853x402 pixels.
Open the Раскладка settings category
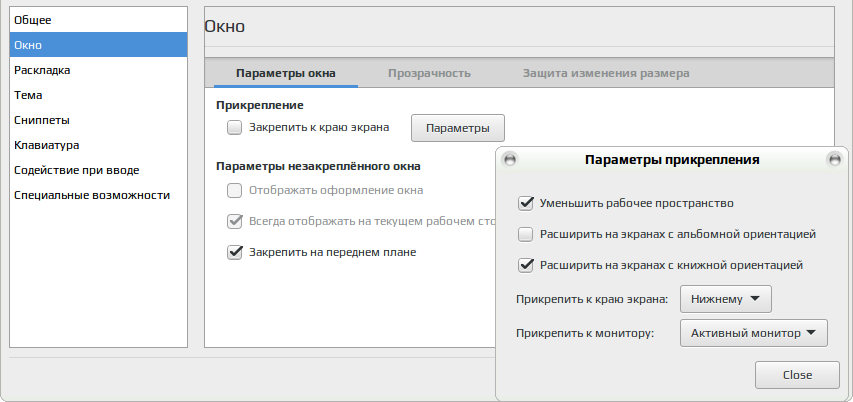click(x=98, y=70)
